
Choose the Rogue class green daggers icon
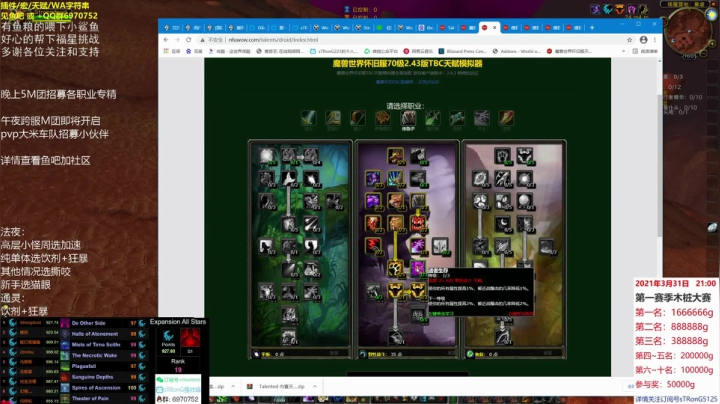(x=433, y=118)
